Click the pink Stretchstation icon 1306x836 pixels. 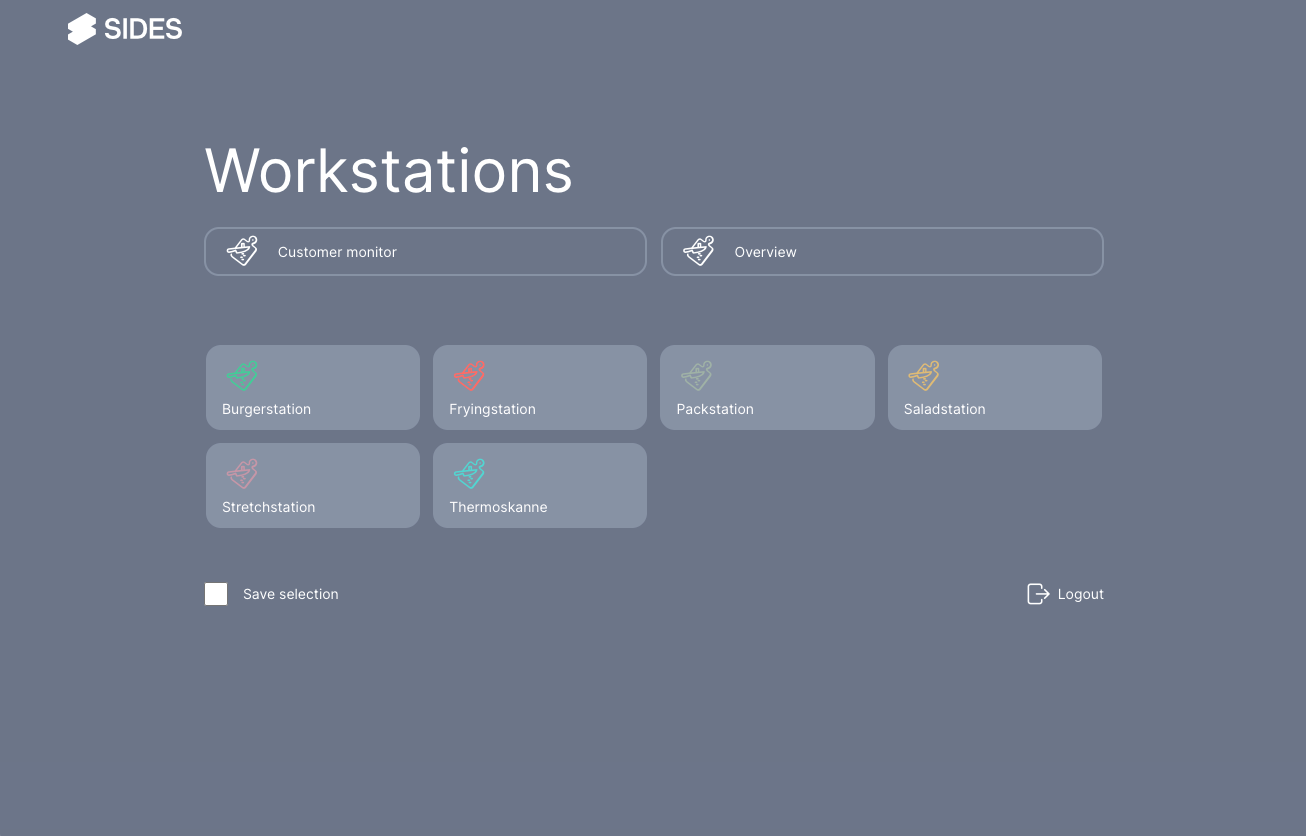point(242,474)
